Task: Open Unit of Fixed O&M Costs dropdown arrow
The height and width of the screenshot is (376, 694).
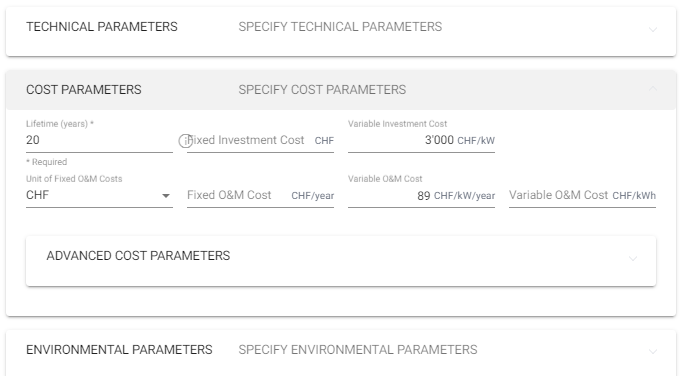Action: click(x=166, y=196)
